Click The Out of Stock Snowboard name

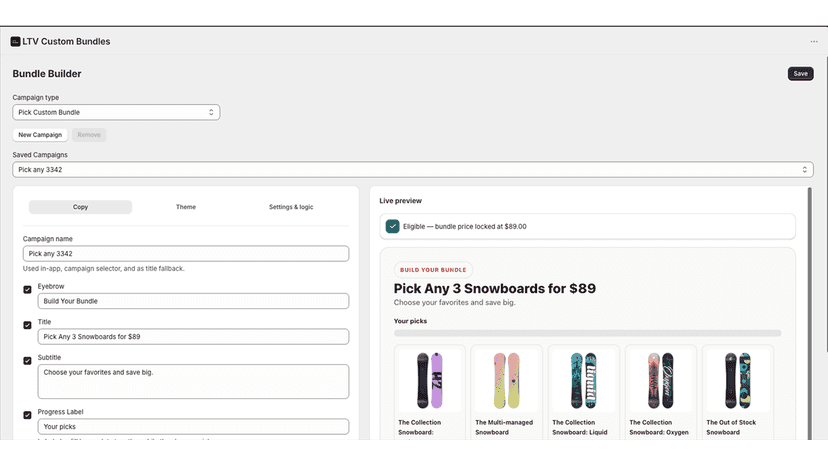point(731,427)
